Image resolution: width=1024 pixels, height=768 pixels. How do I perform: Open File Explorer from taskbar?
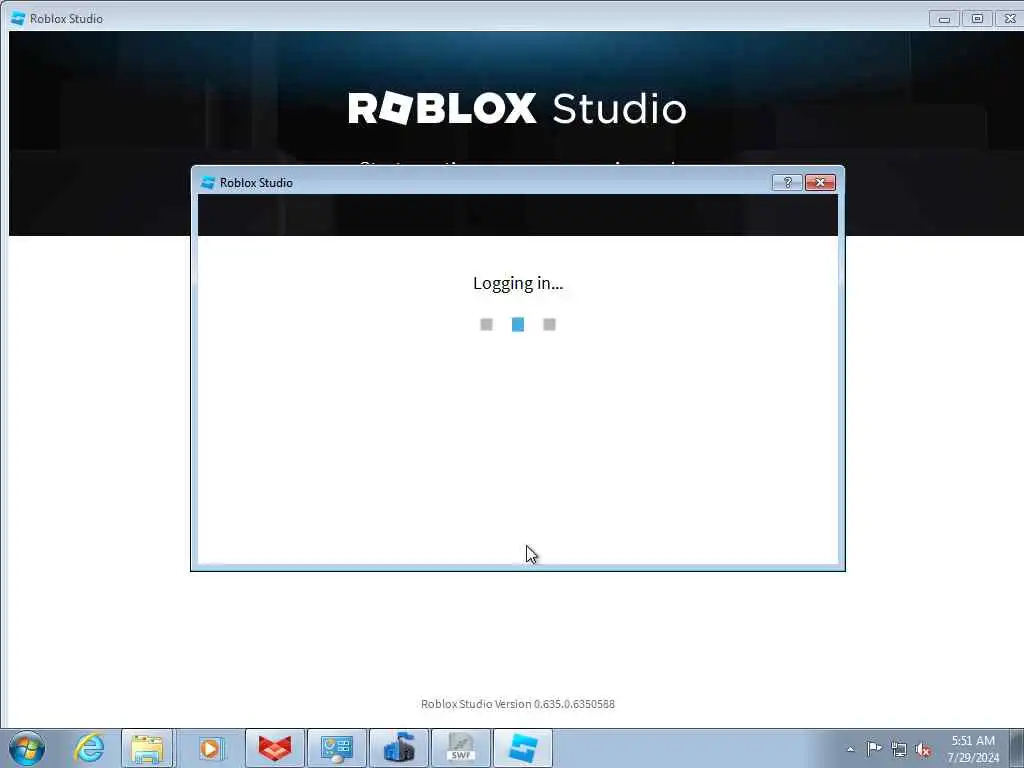click(148, 748)
